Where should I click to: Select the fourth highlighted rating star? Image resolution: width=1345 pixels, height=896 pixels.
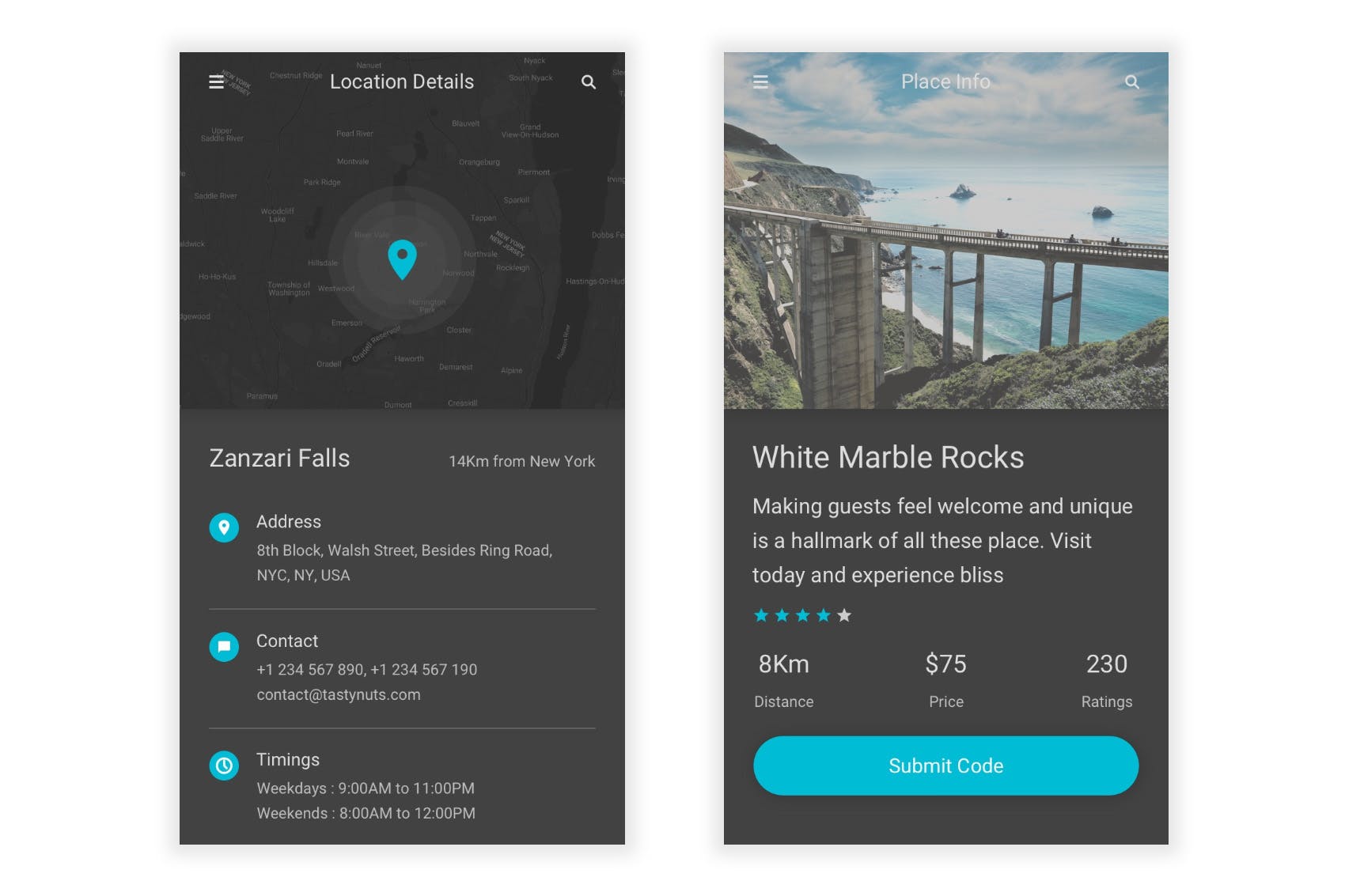(x=824, y=614)
